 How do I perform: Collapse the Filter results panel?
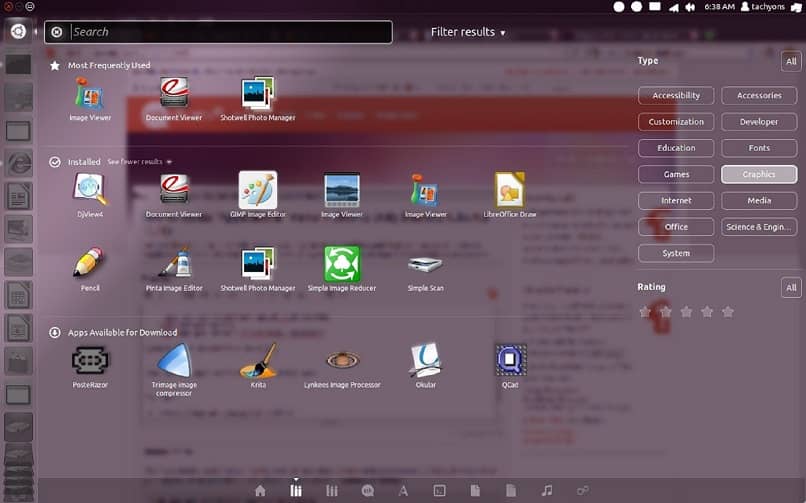[x=468, y=32]
